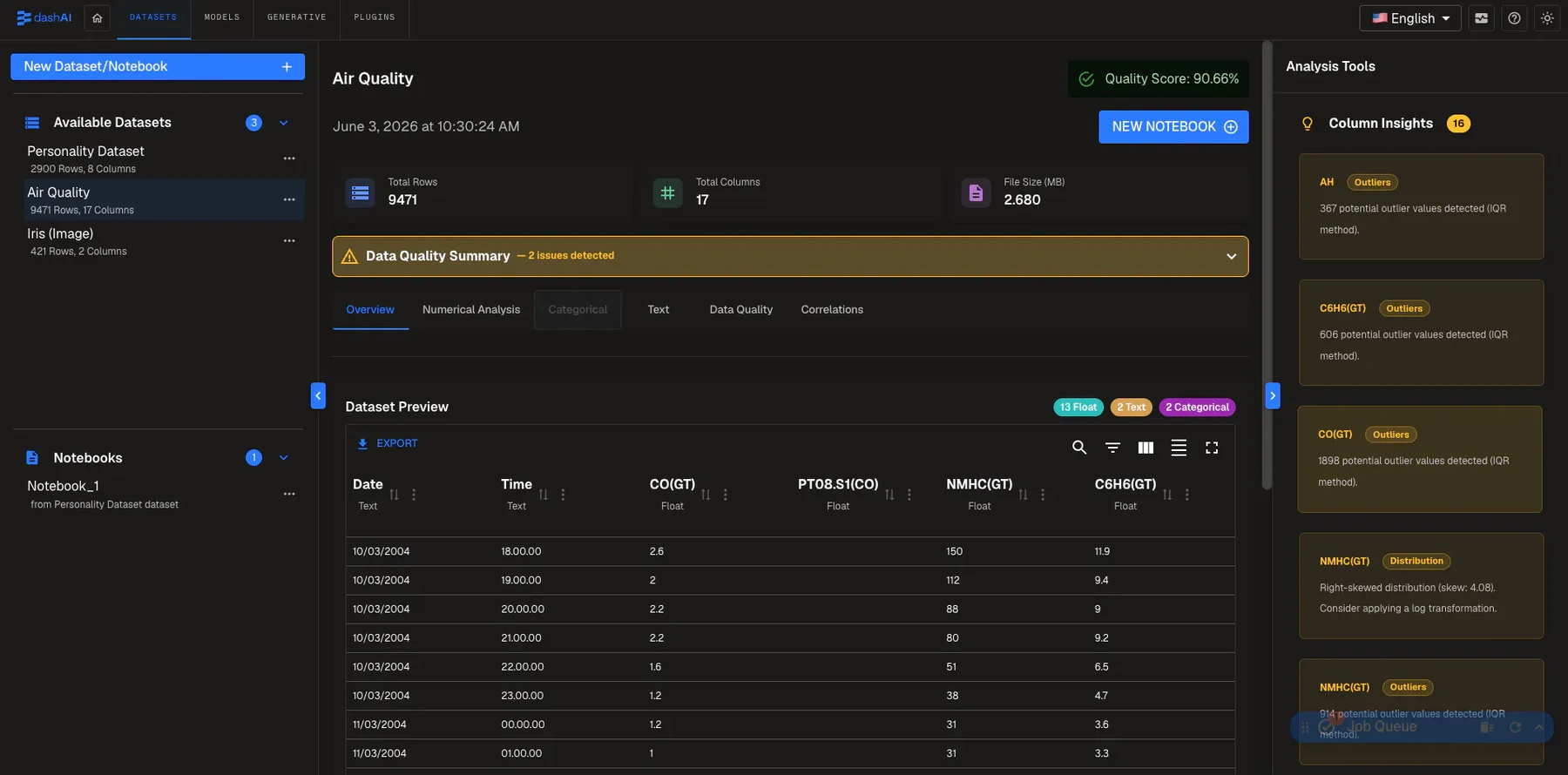This screenshot has height=775, width=1568.
Task: Open the NMHC(GT) column actions menu
Action: coord(1042,495)
